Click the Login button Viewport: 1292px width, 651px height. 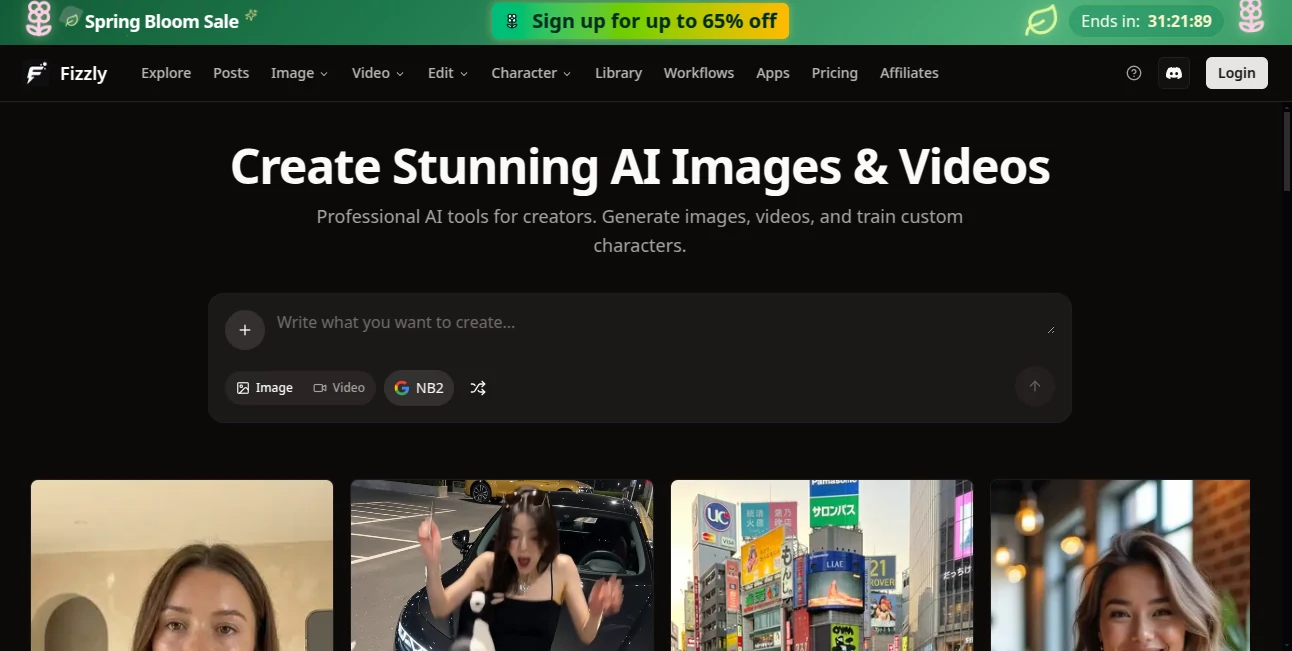(x=1237, y=73)
